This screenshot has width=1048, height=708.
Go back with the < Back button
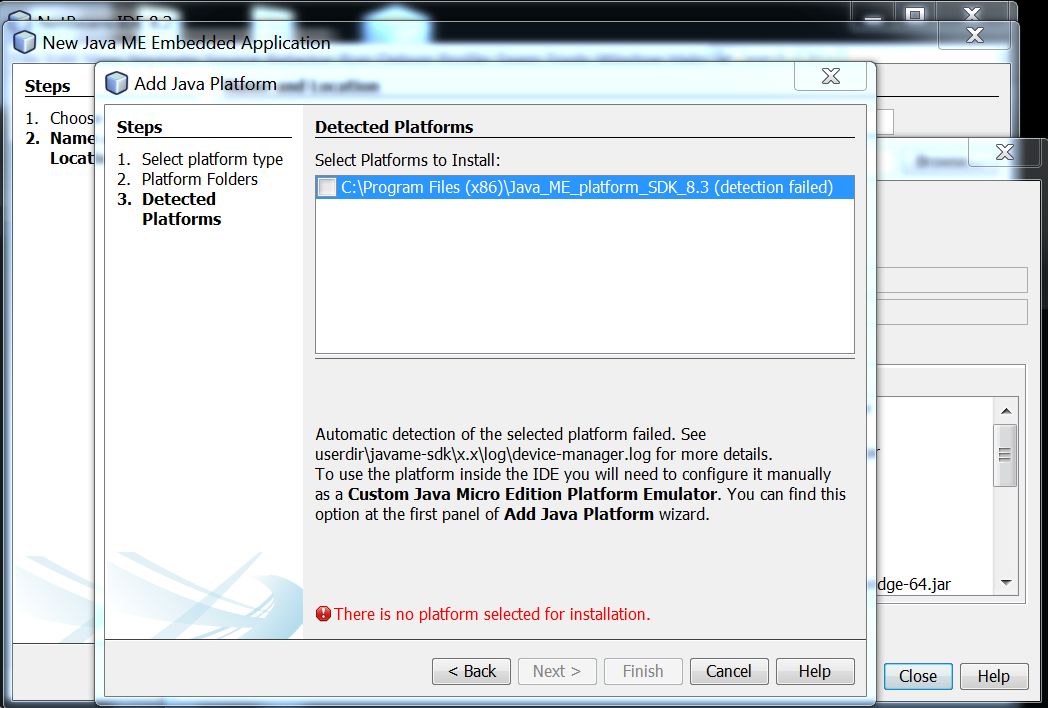point(471,671)
